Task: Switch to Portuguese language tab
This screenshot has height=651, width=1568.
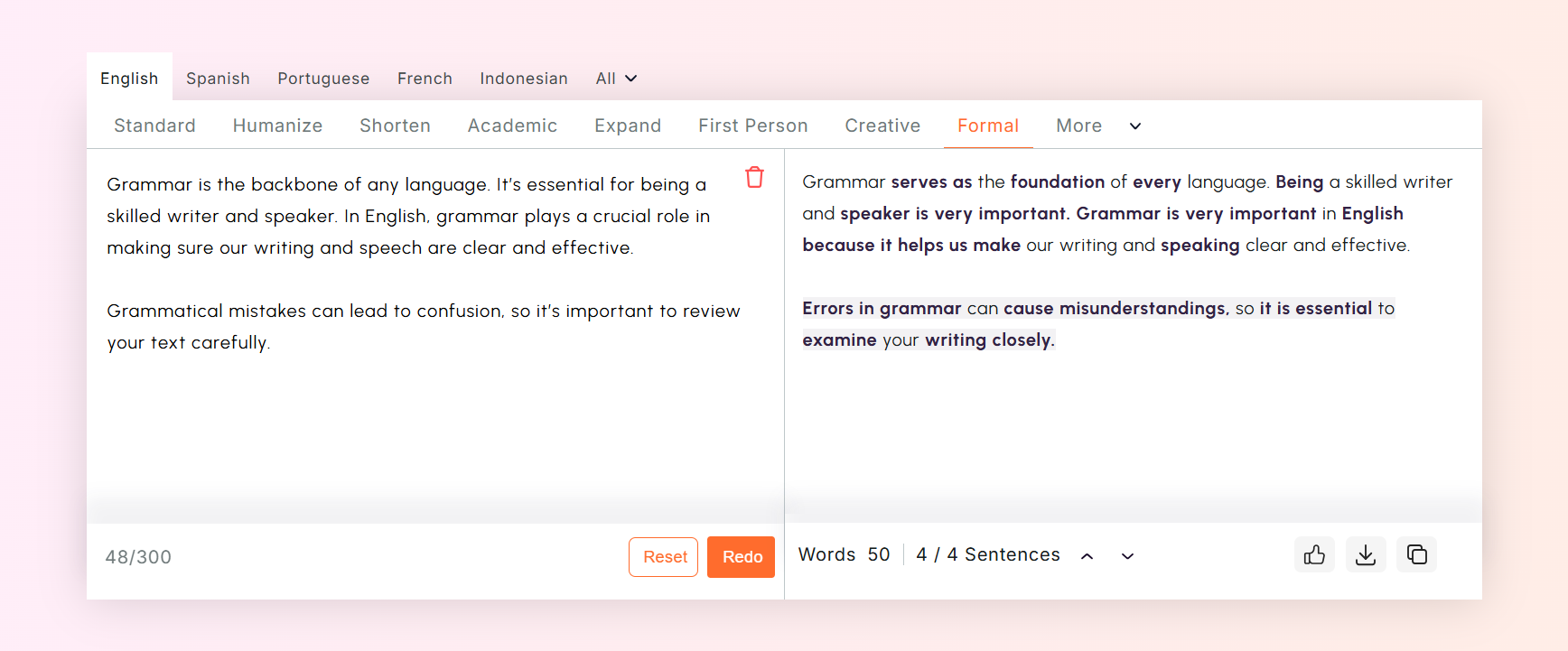Action: pos(323,79)
